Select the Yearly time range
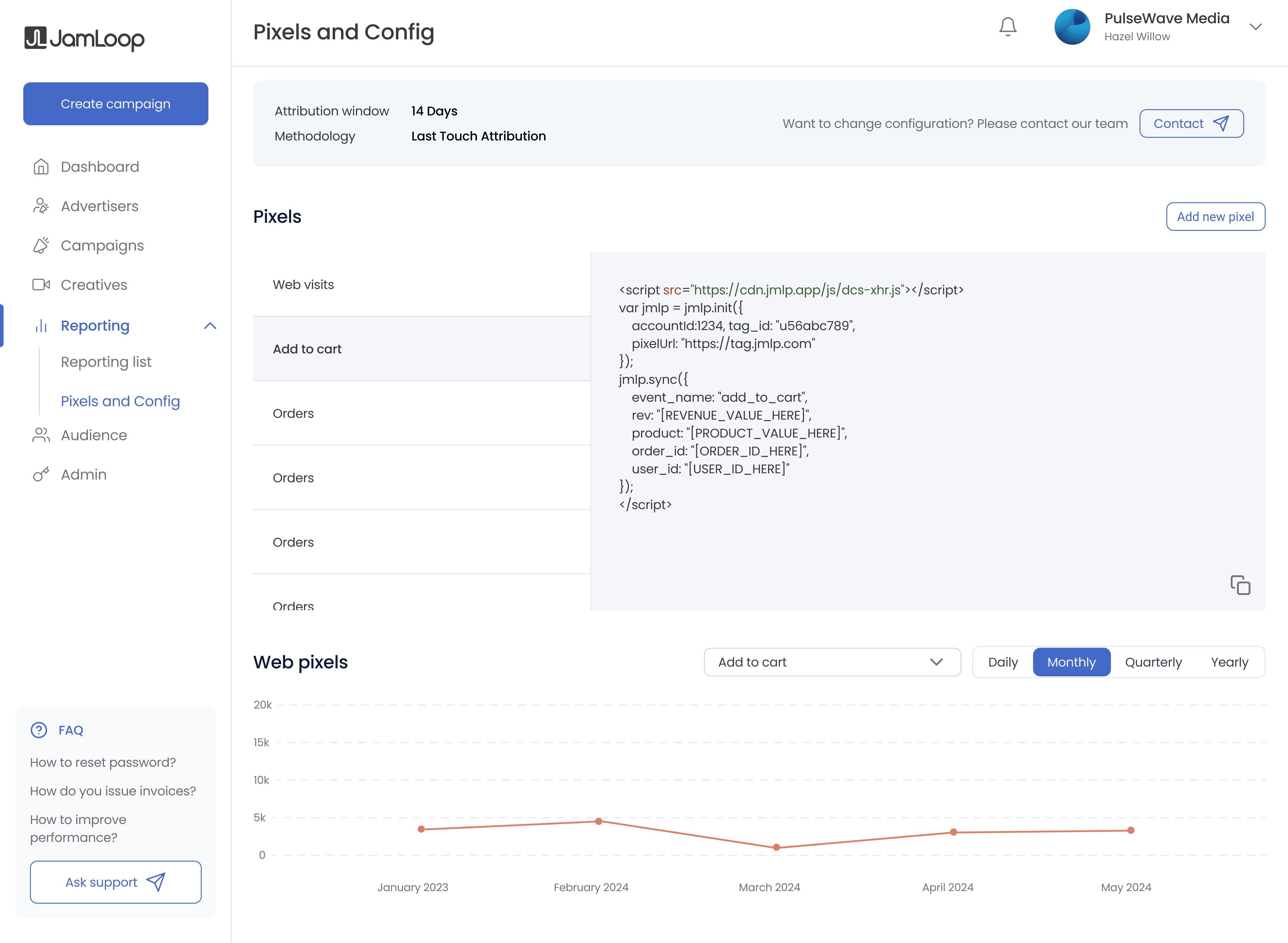1288x943 pixels. 1229,662
